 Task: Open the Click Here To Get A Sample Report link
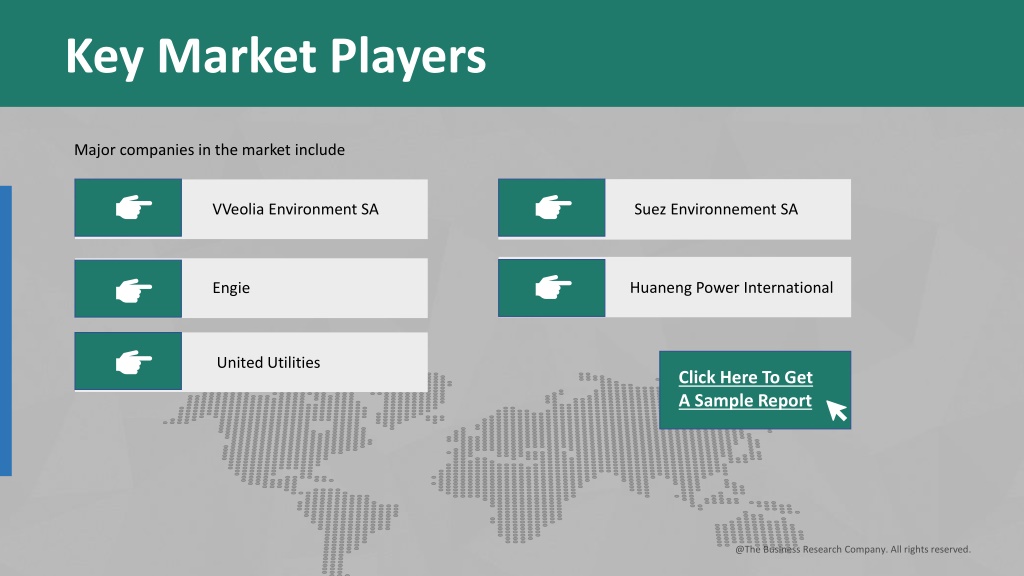[745, 389]
